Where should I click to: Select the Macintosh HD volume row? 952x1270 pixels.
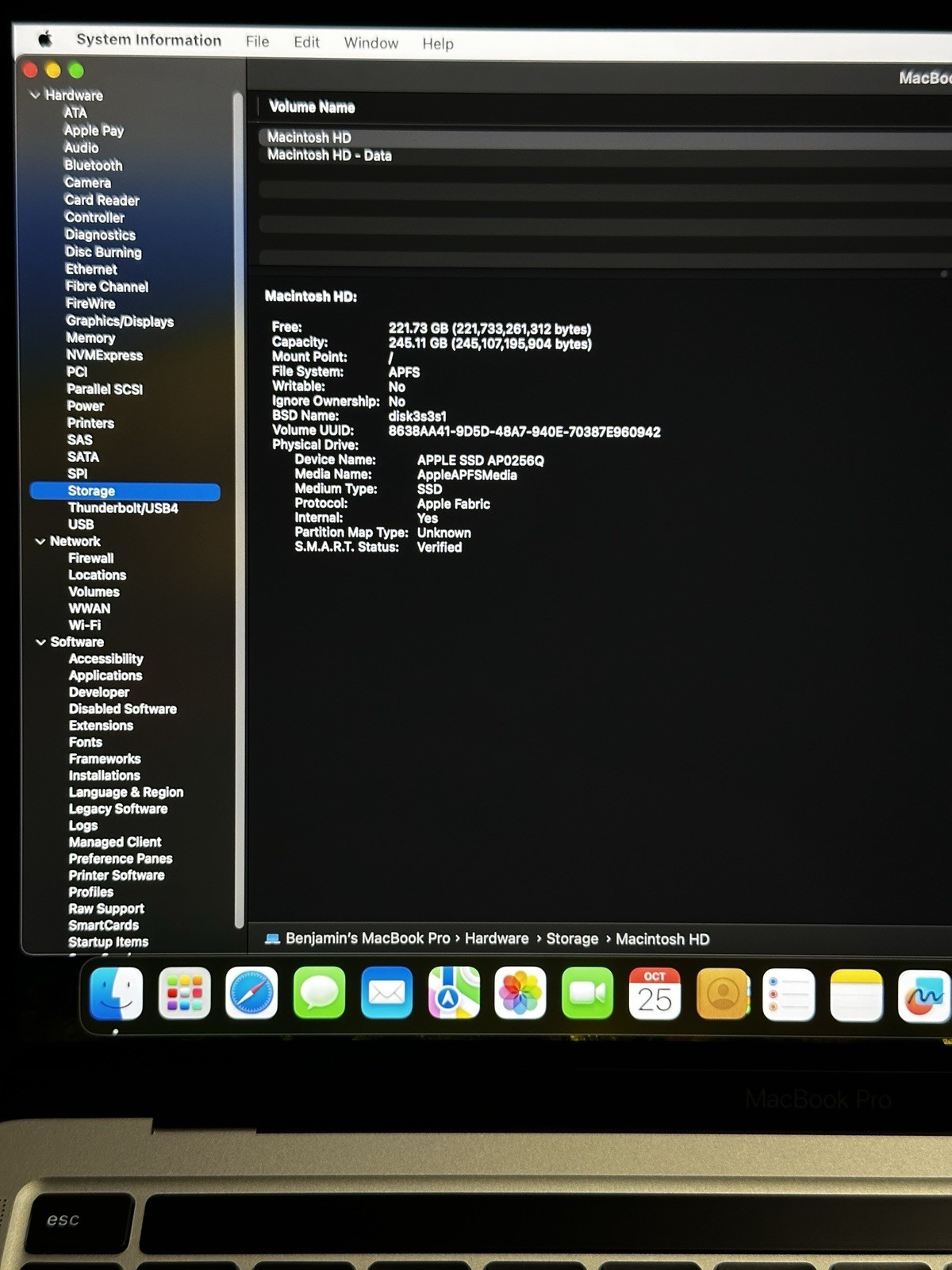pos(605,137)
